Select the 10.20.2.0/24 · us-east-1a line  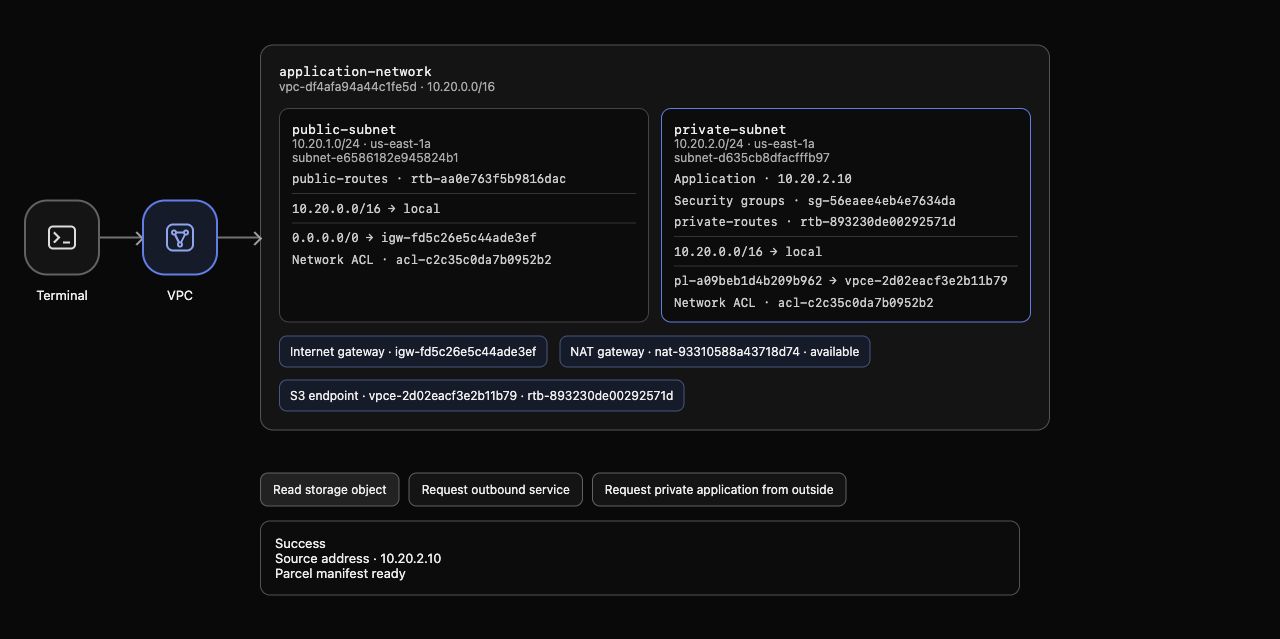(744, 144)
